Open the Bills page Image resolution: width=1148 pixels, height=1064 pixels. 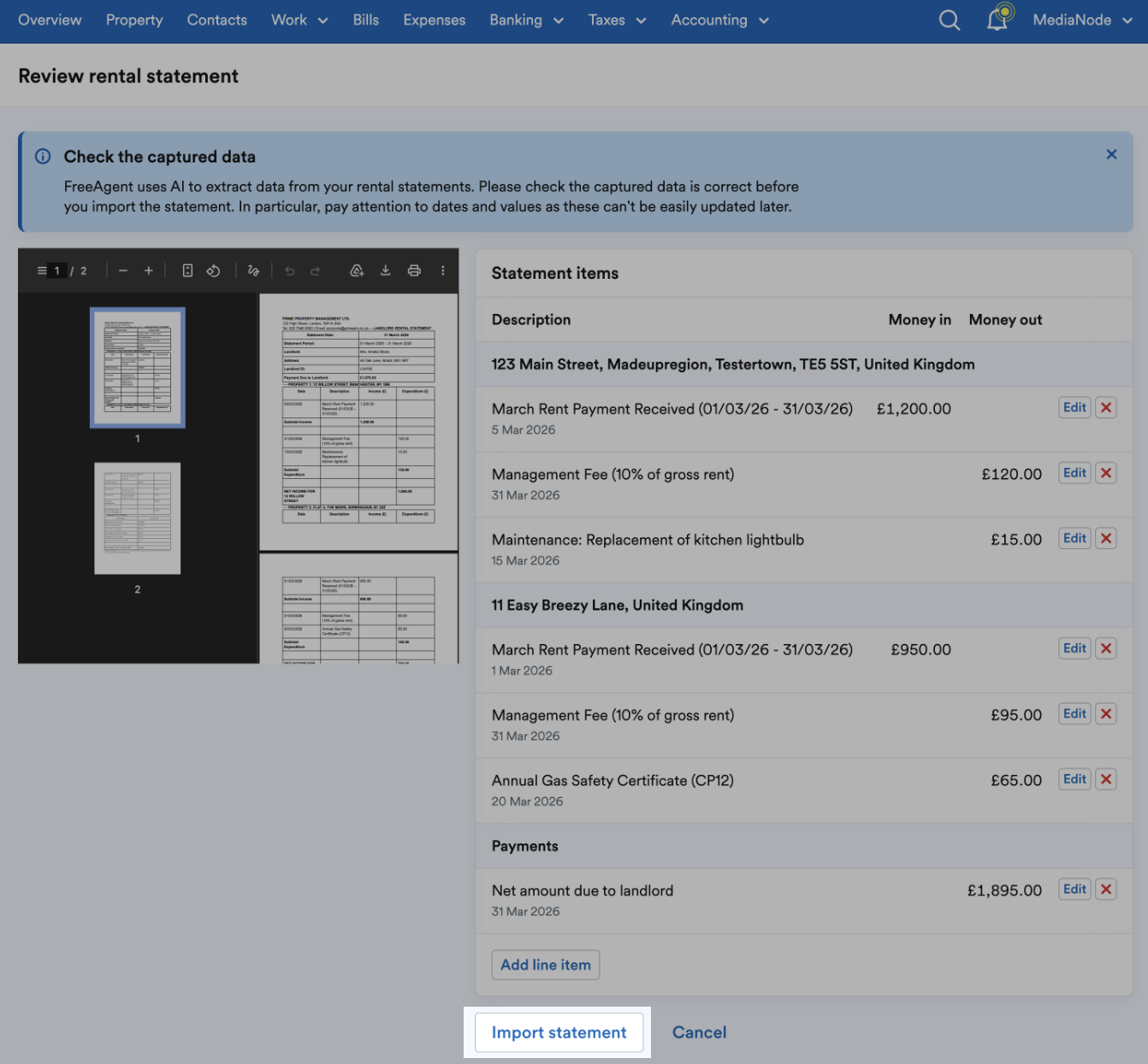(365, 20)
